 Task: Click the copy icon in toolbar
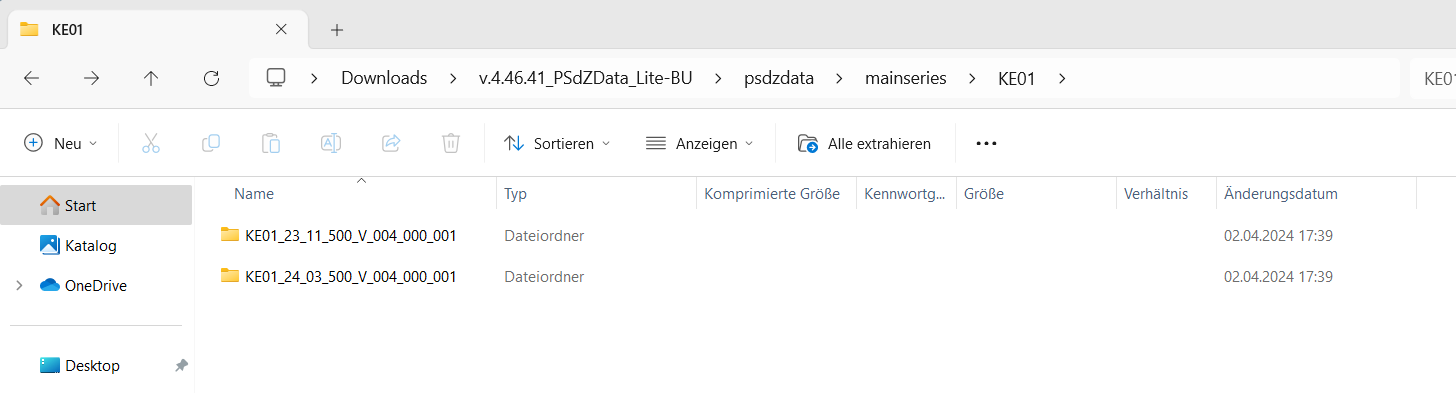click(211, 143)
